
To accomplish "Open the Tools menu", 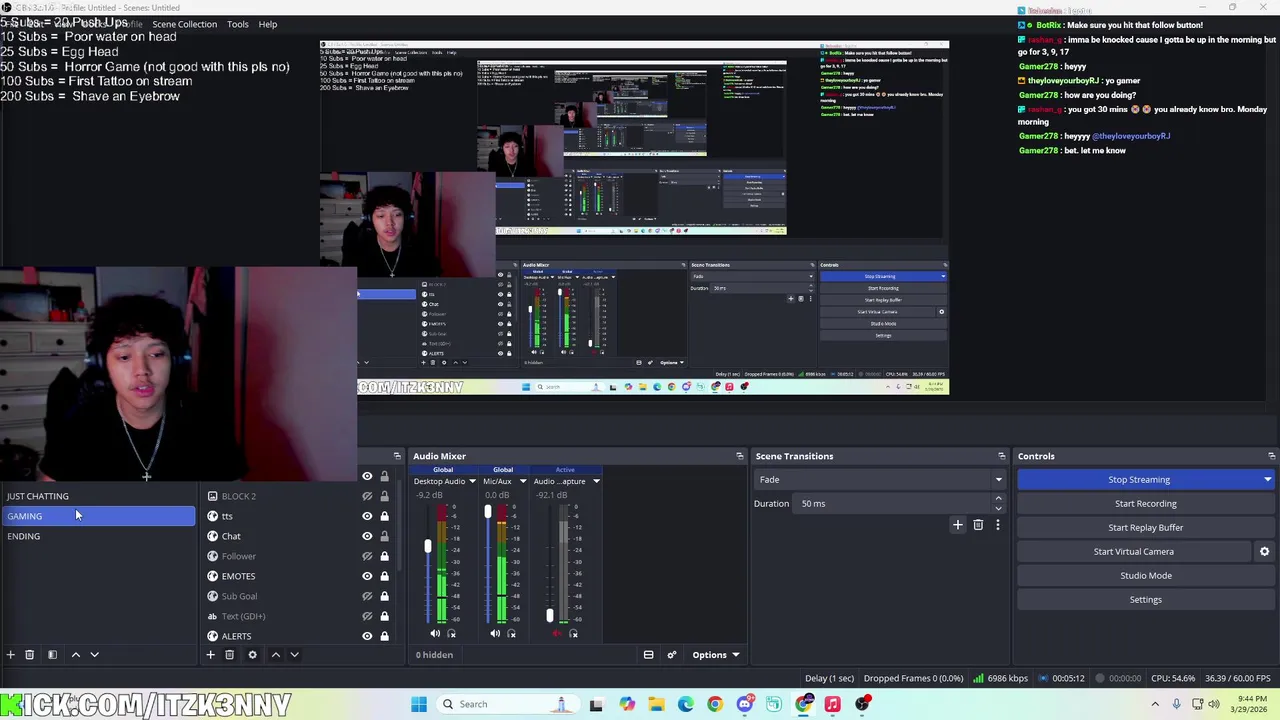I will (x=237, y=24).
